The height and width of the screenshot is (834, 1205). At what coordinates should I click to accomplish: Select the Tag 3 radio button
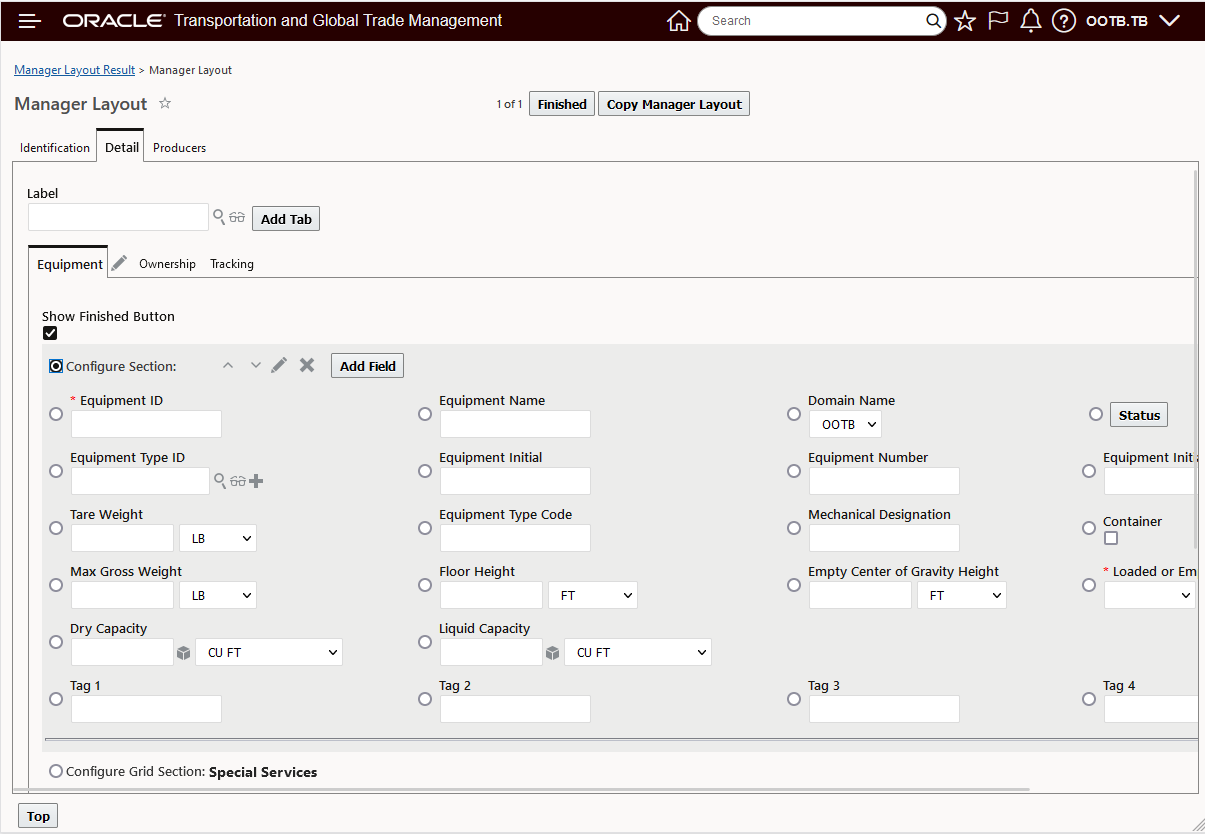click(794, 699)
